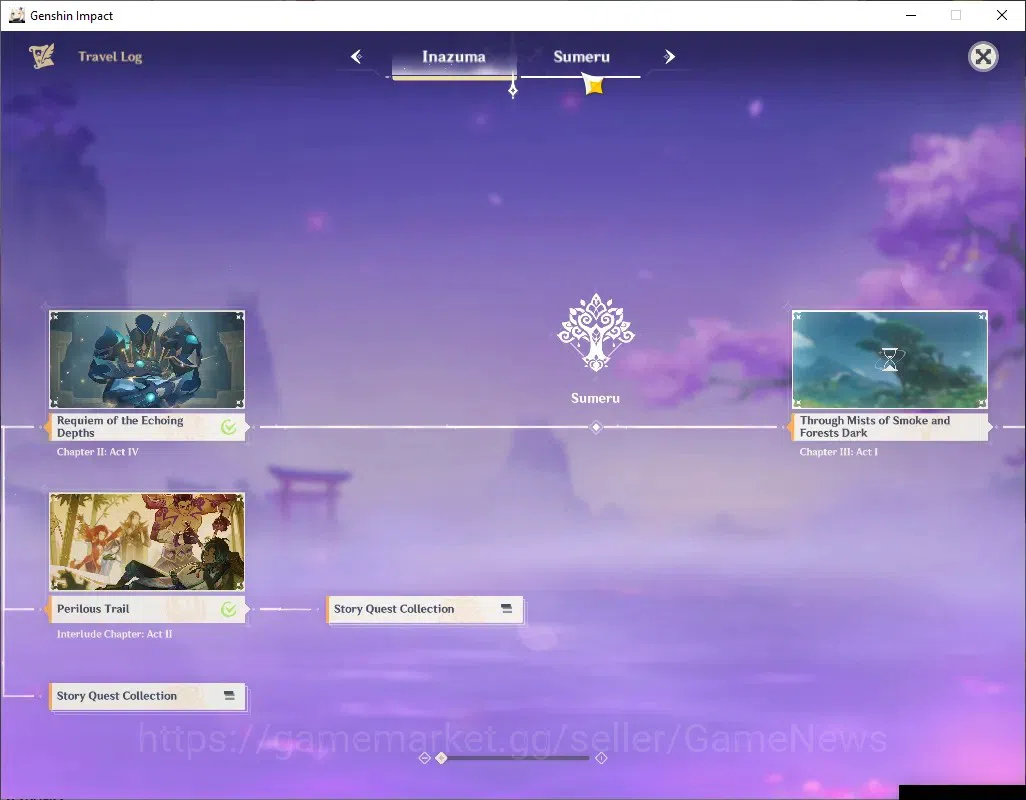Expand the Story Quest Collection beside Perilous Trail
The height and width of the screenshot is (800, 1026).
[x=425, y=610]
